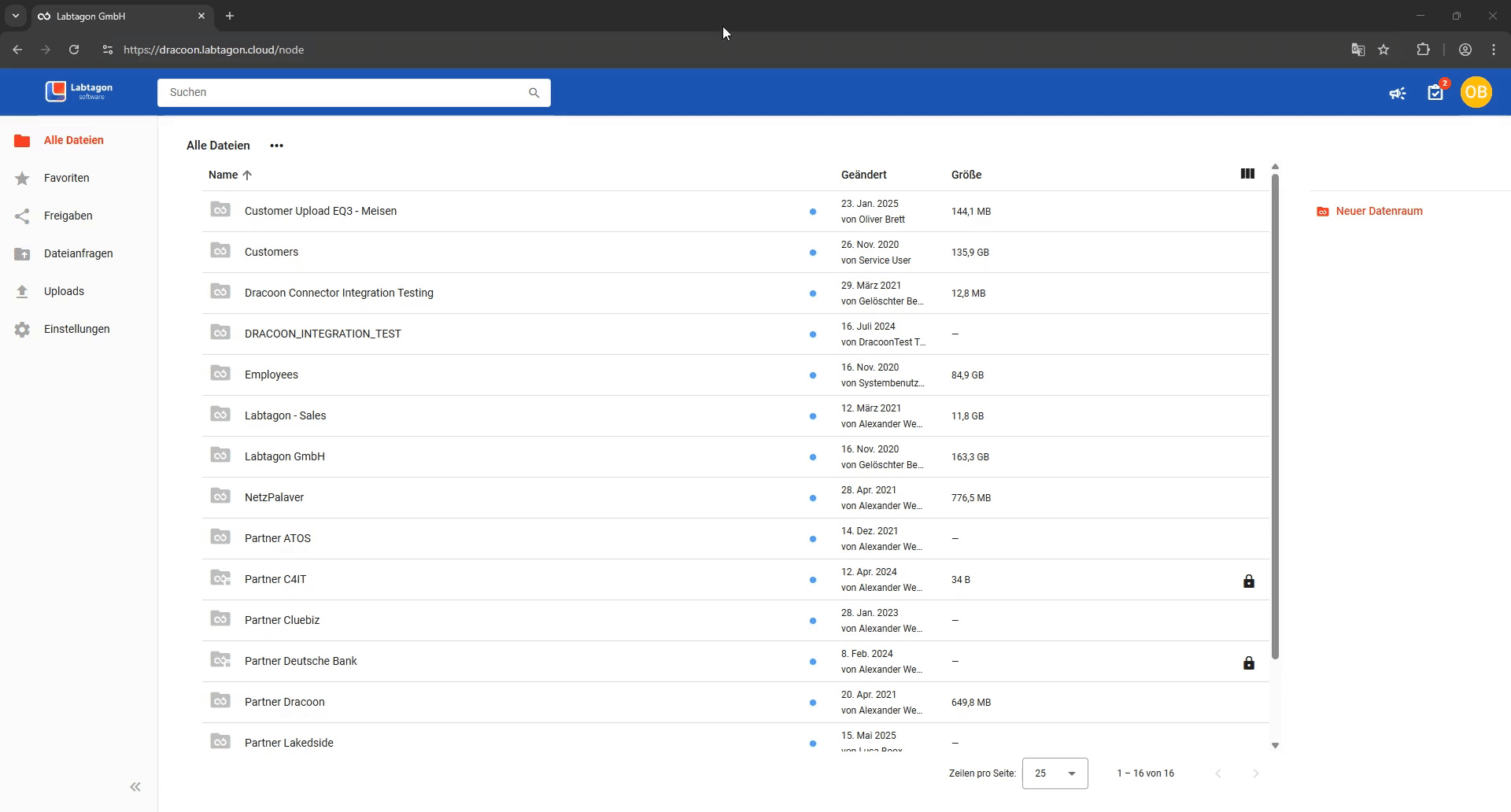Click the file list scrollbar down arrow

(x=1275, y=745)
